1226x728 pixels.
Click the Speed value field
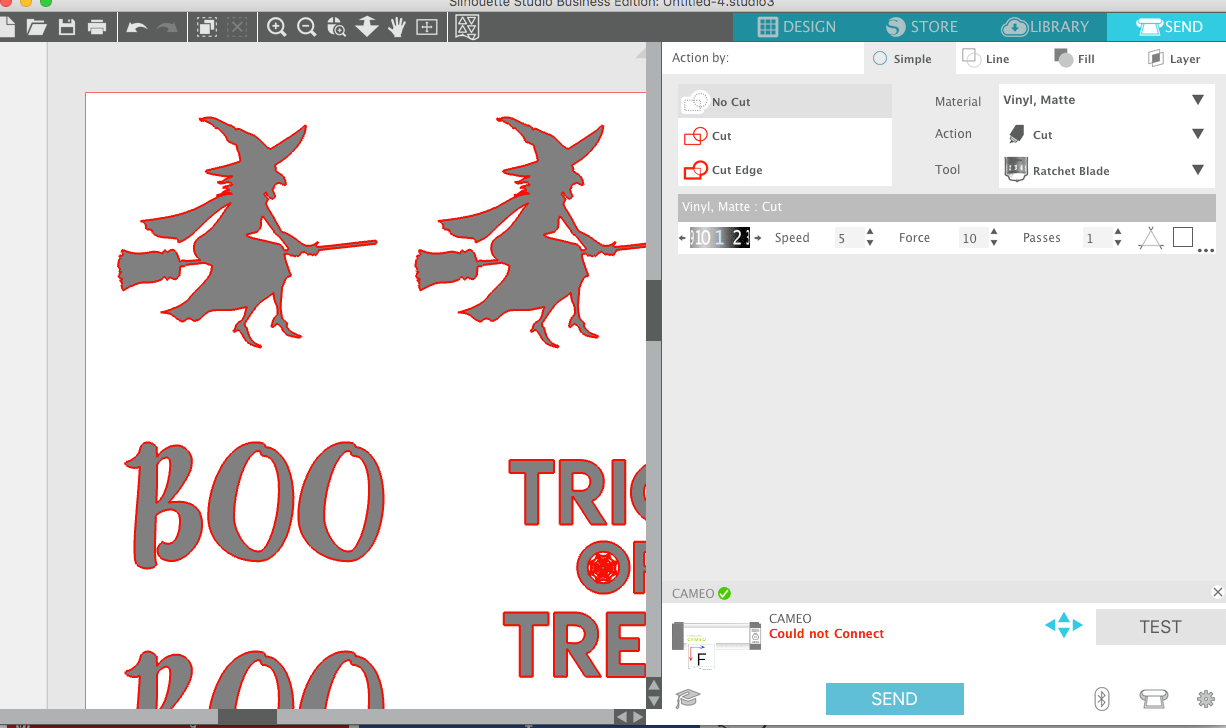click(x=849, y=238)
